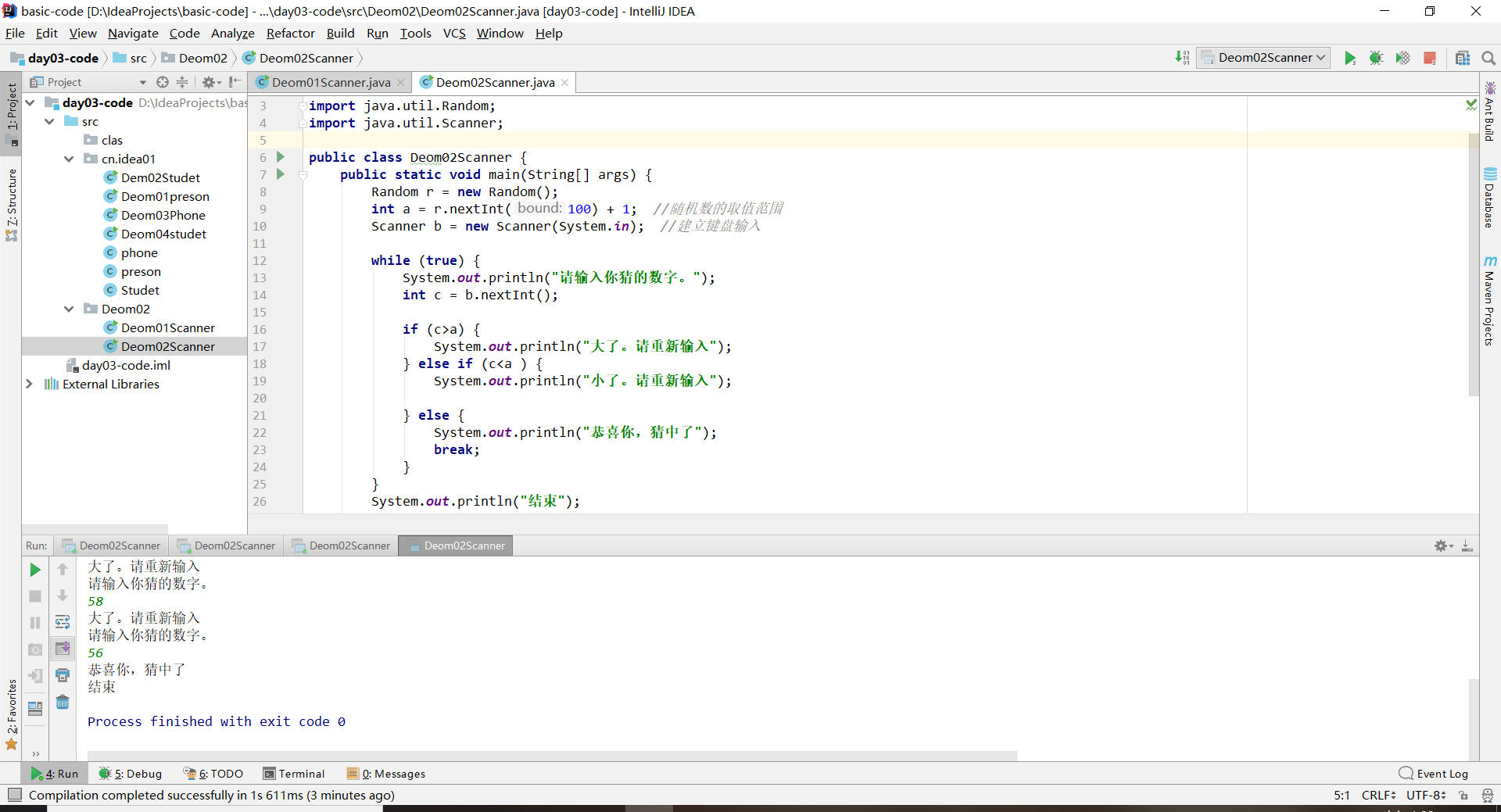Collapse all in the Project panel toolbar
Screen dimensions: 1501x812
pos(182,82)
